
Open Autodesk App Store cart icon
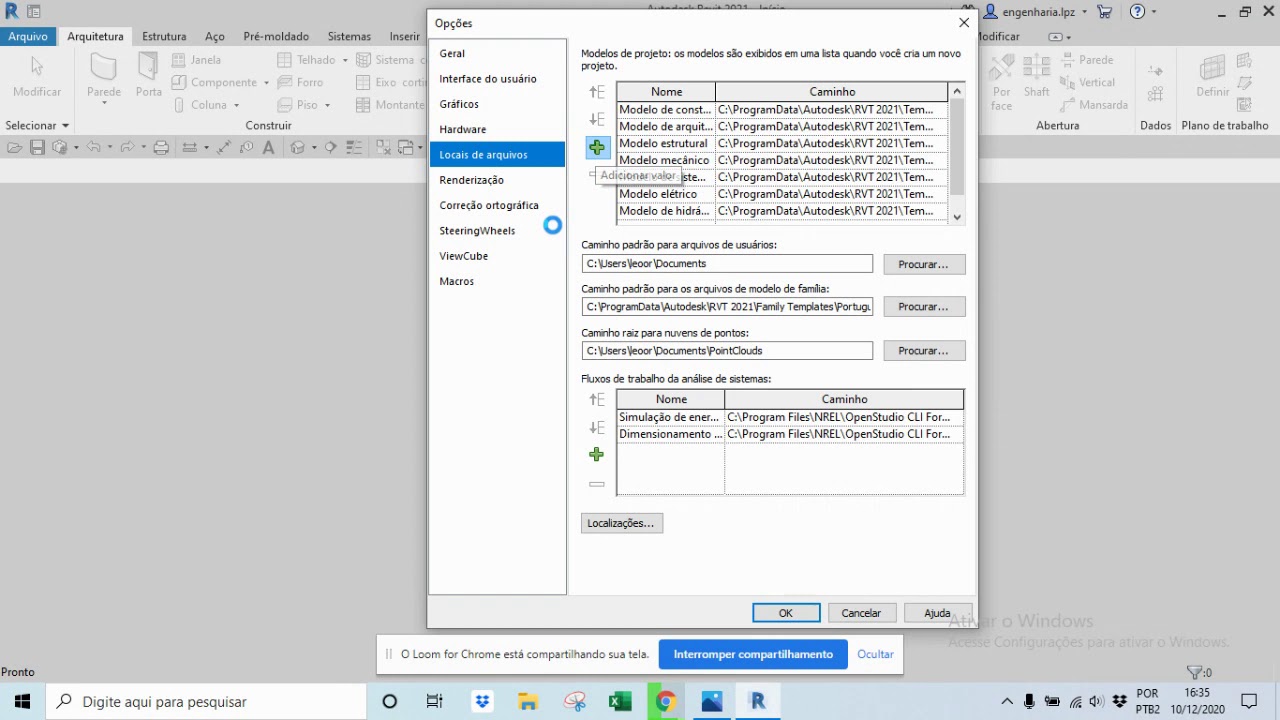pos(1104,12)
